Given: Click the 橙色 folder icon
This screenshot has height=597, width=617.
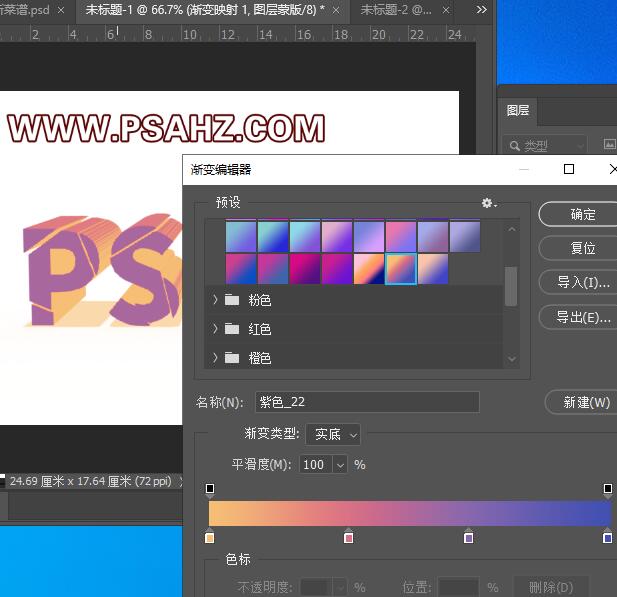Looking at the screenshot, I should (x=232, y=358).
